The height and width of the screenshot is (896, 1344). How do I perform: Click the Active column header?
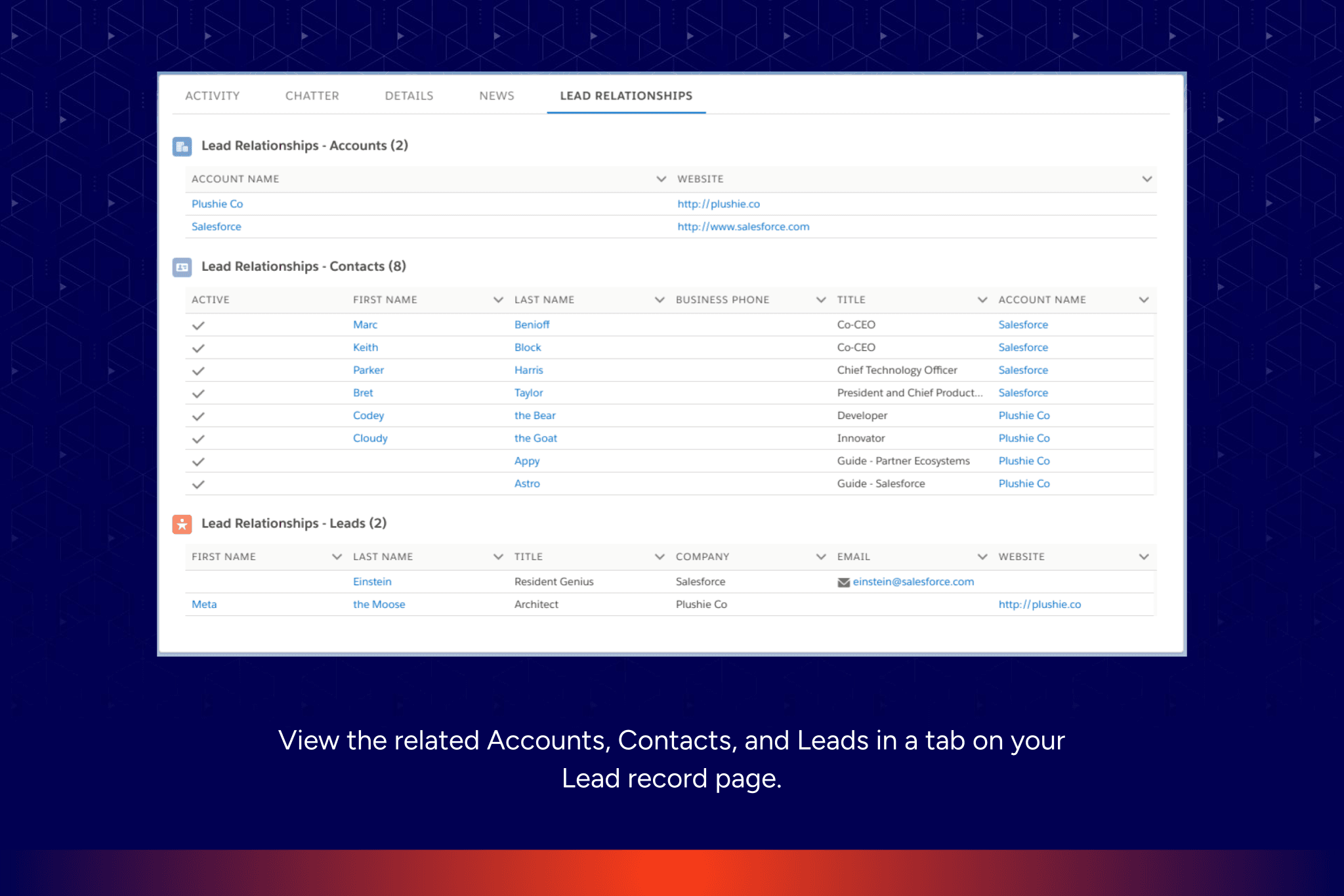(211, 300)
